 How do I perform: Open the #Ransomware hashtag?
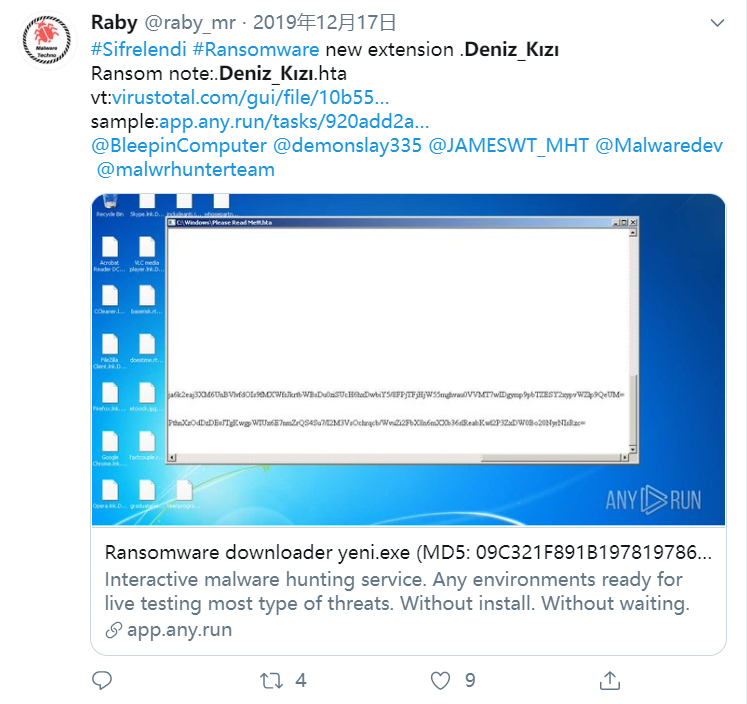tap(256, 50)
